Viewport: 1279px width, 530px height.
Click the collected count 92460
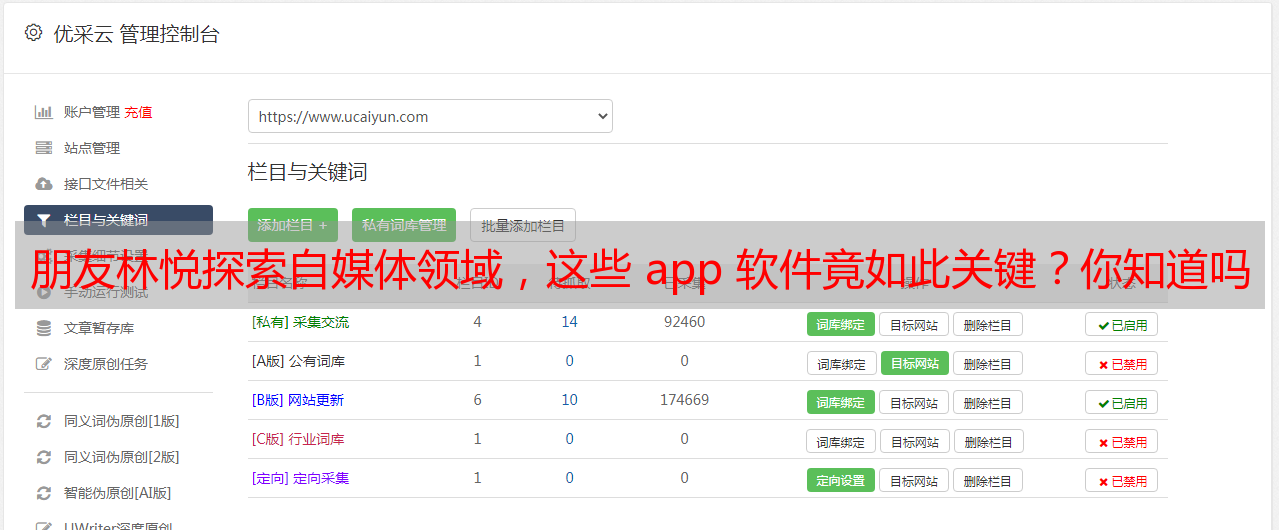pyautogui.click(x=684, y=322)
